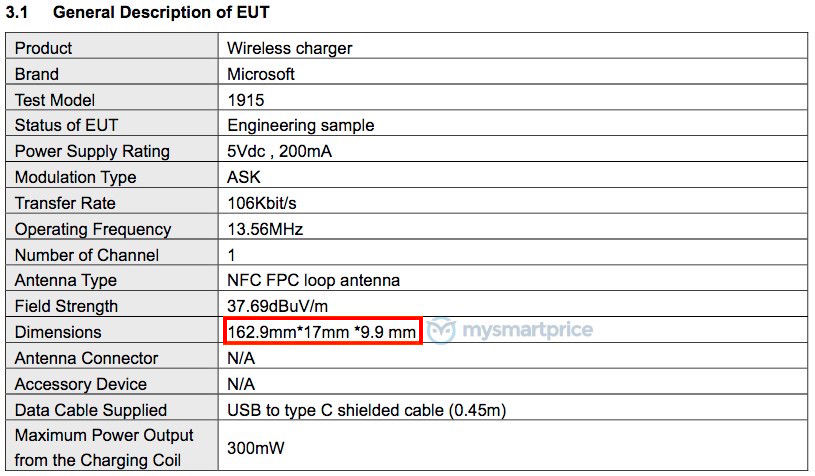The width and height of the screenshot is (815, 476).
Task: Click the mysmartprice watermark text
Action: [527, 329]
